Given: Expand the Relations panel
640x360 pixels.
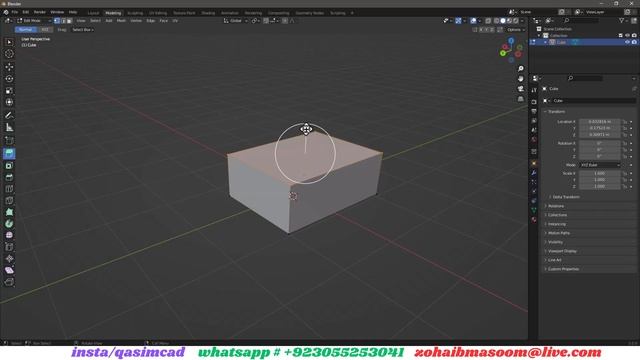Looking at the screenshot, I should [x=556, y=206].
